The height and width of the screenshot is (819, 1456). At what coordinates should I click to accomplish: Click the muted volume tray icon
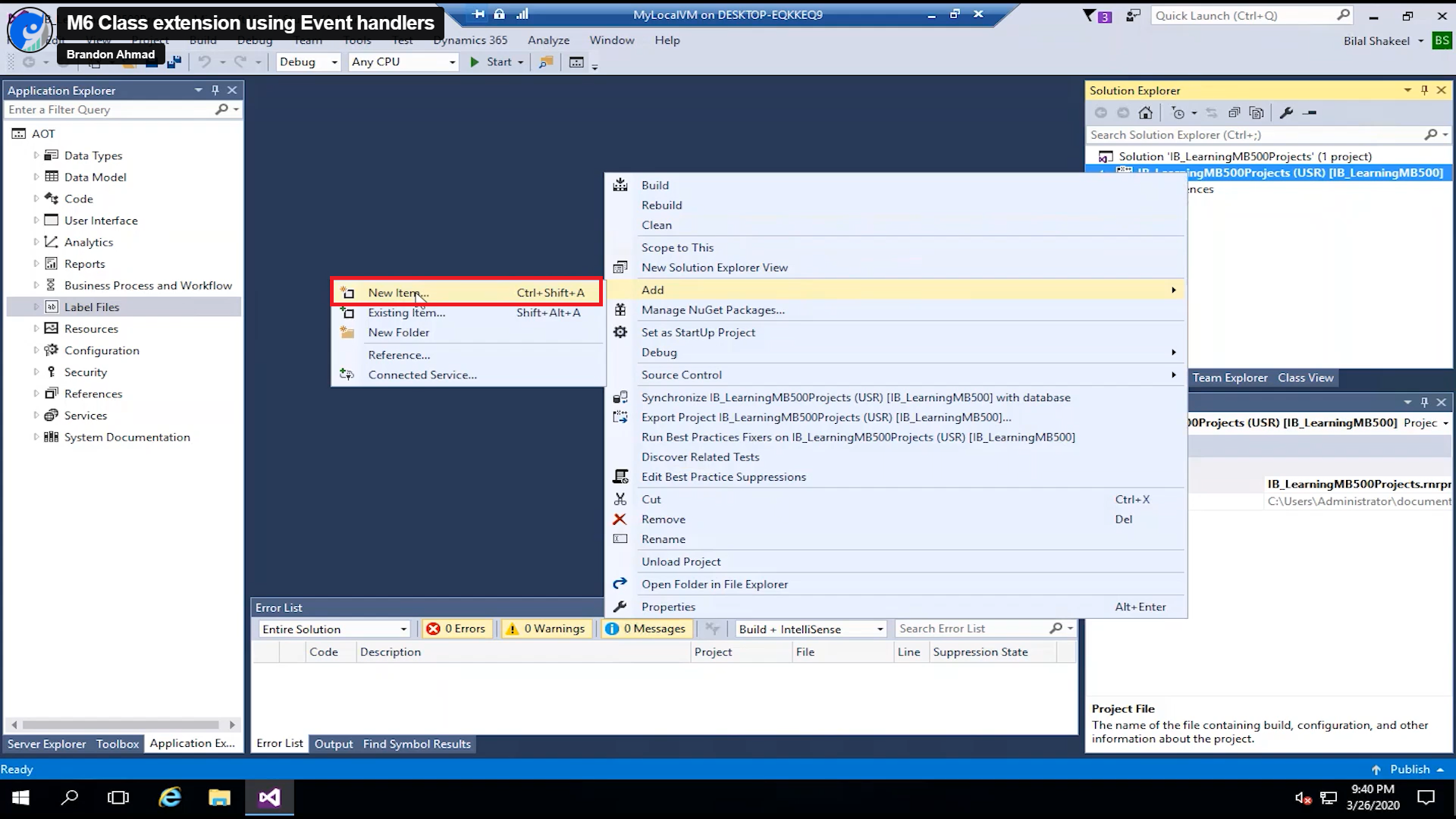click(x=1303, y=798)
